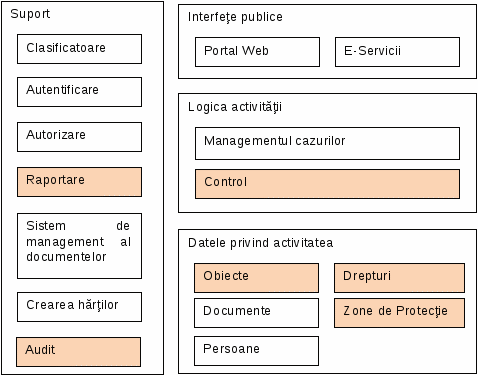Click the Crearea hărţilor box

click(x=79, y=307)
